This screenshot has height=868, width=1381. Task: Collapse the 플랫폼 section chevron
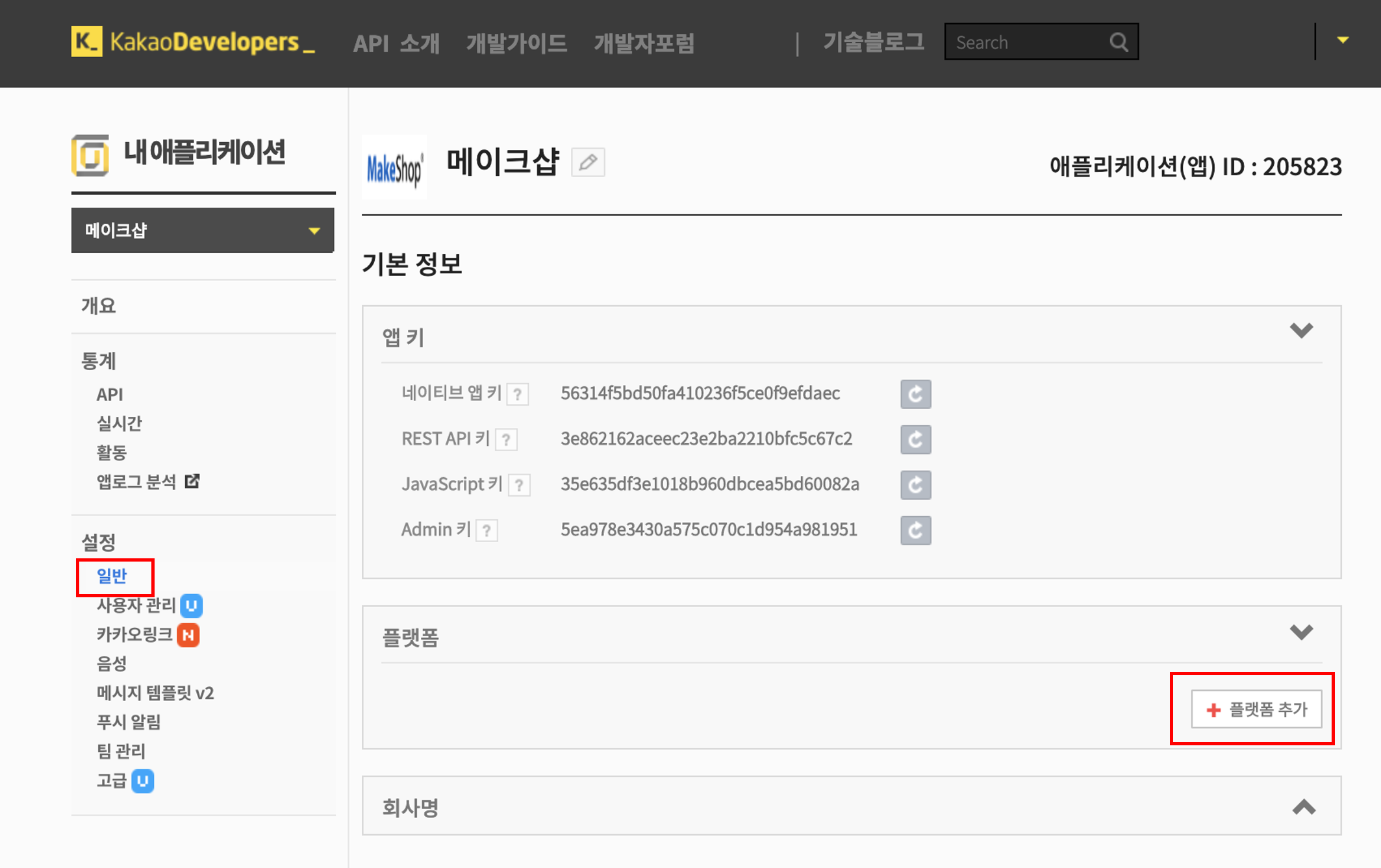(x=1301, y=632)
